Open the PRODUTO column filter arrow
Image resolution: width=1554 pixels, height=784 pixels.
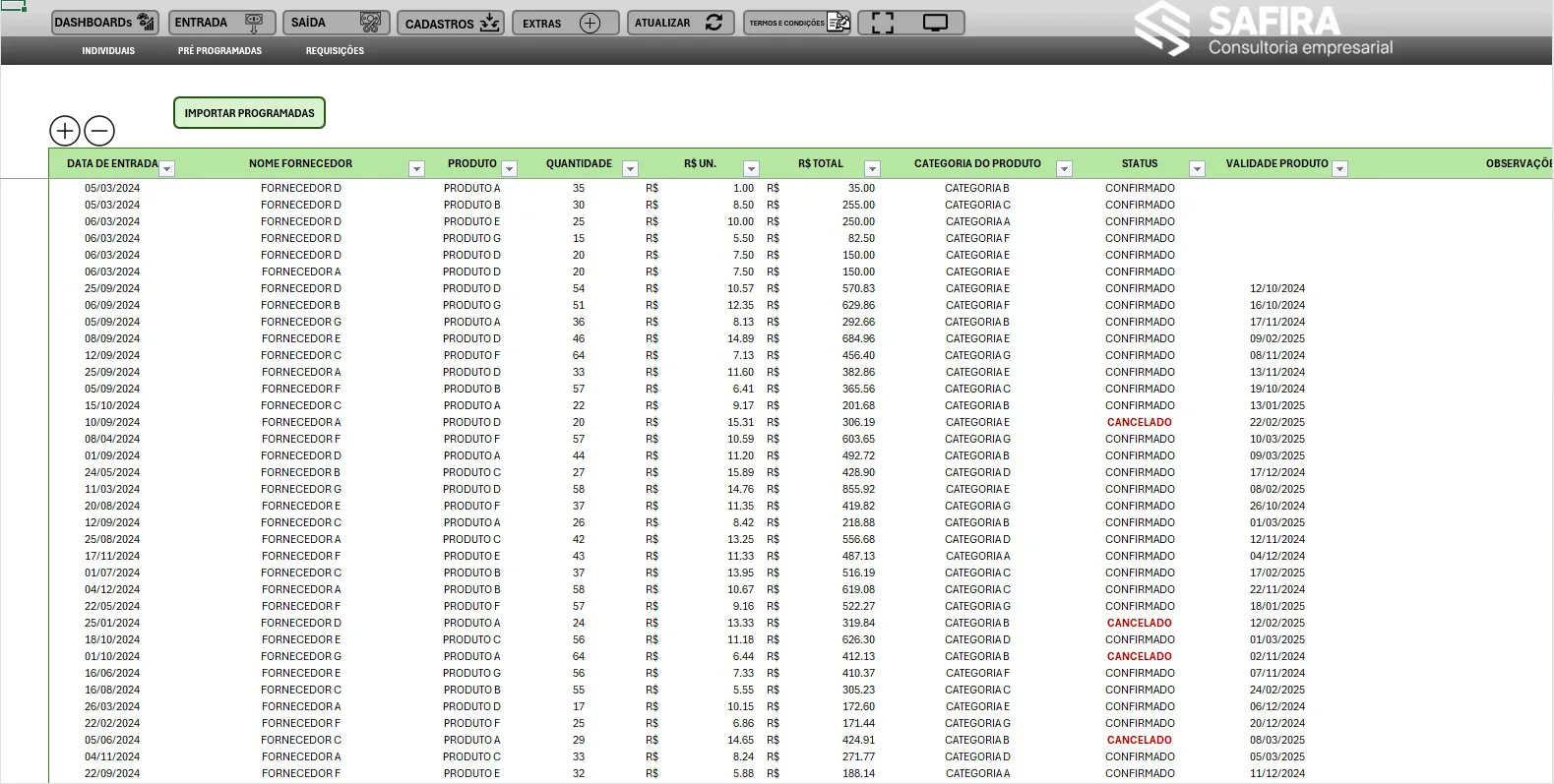(x=509, y=169)
